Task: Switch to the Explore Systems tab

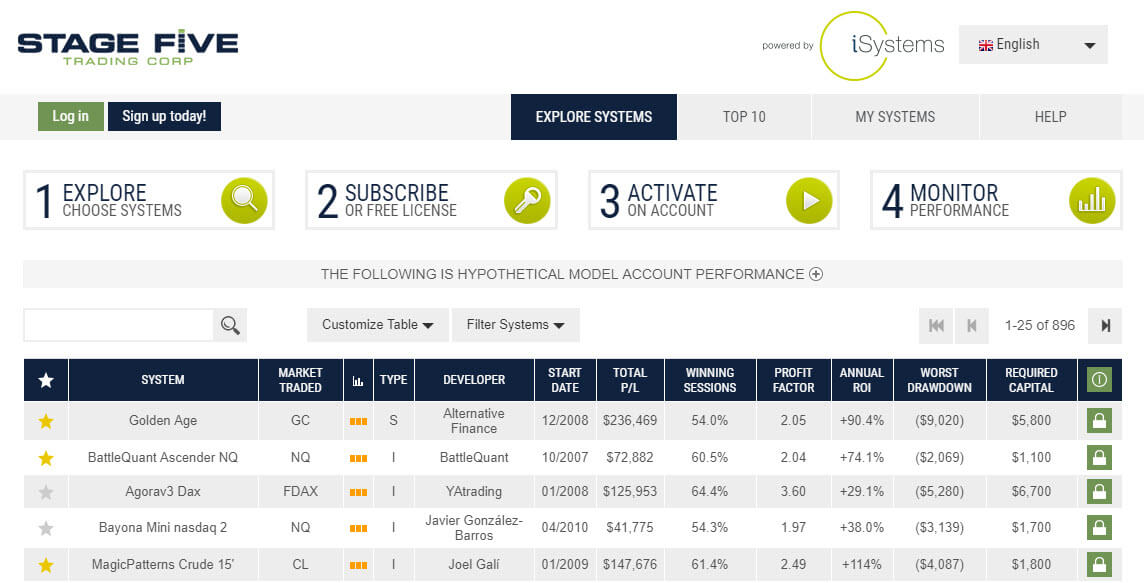Action: pyautogui.click(x=594, y=117)
